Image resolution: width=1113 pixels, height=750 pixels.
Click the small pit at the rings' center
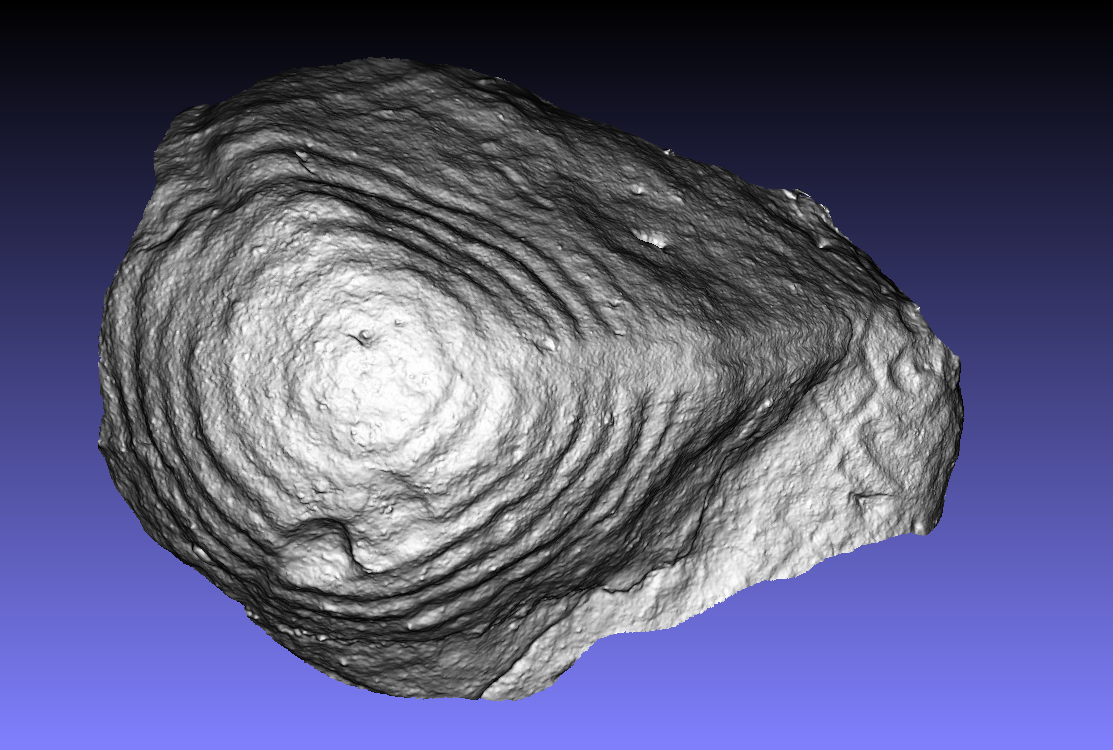pyautogui.click(x=366, y=337)
